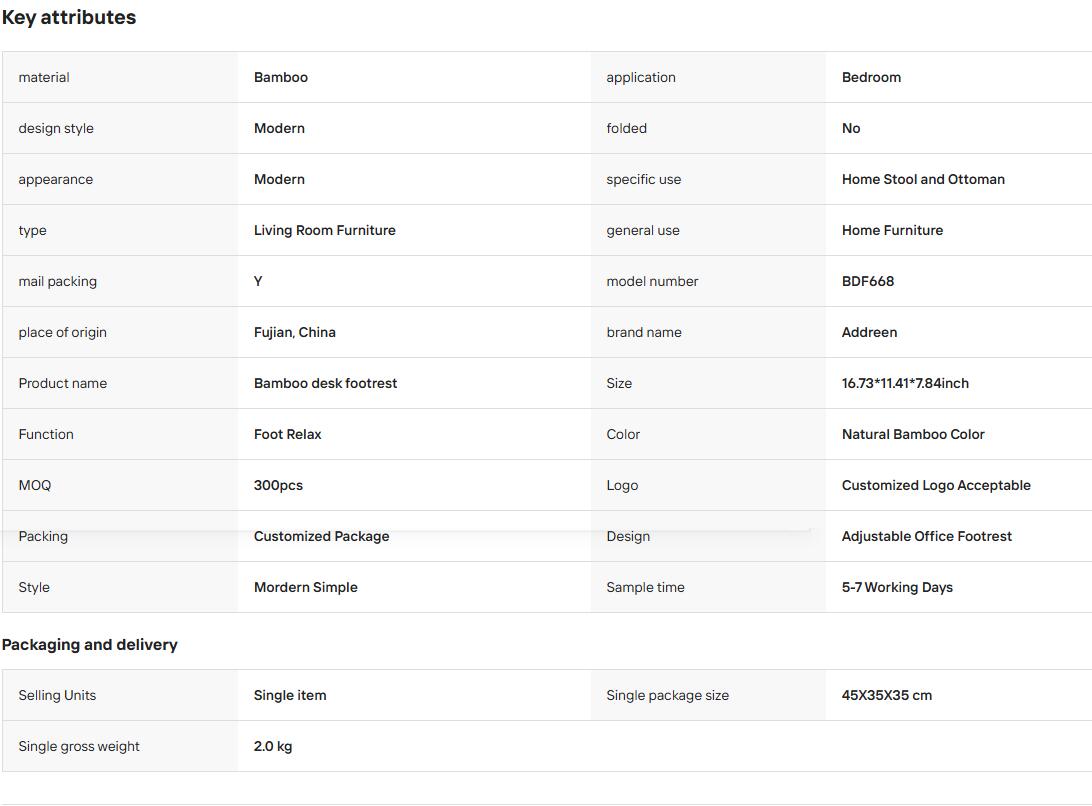Click the Key attributes heading
This screenshot has width=1092, height=806.
click(69, 17)
